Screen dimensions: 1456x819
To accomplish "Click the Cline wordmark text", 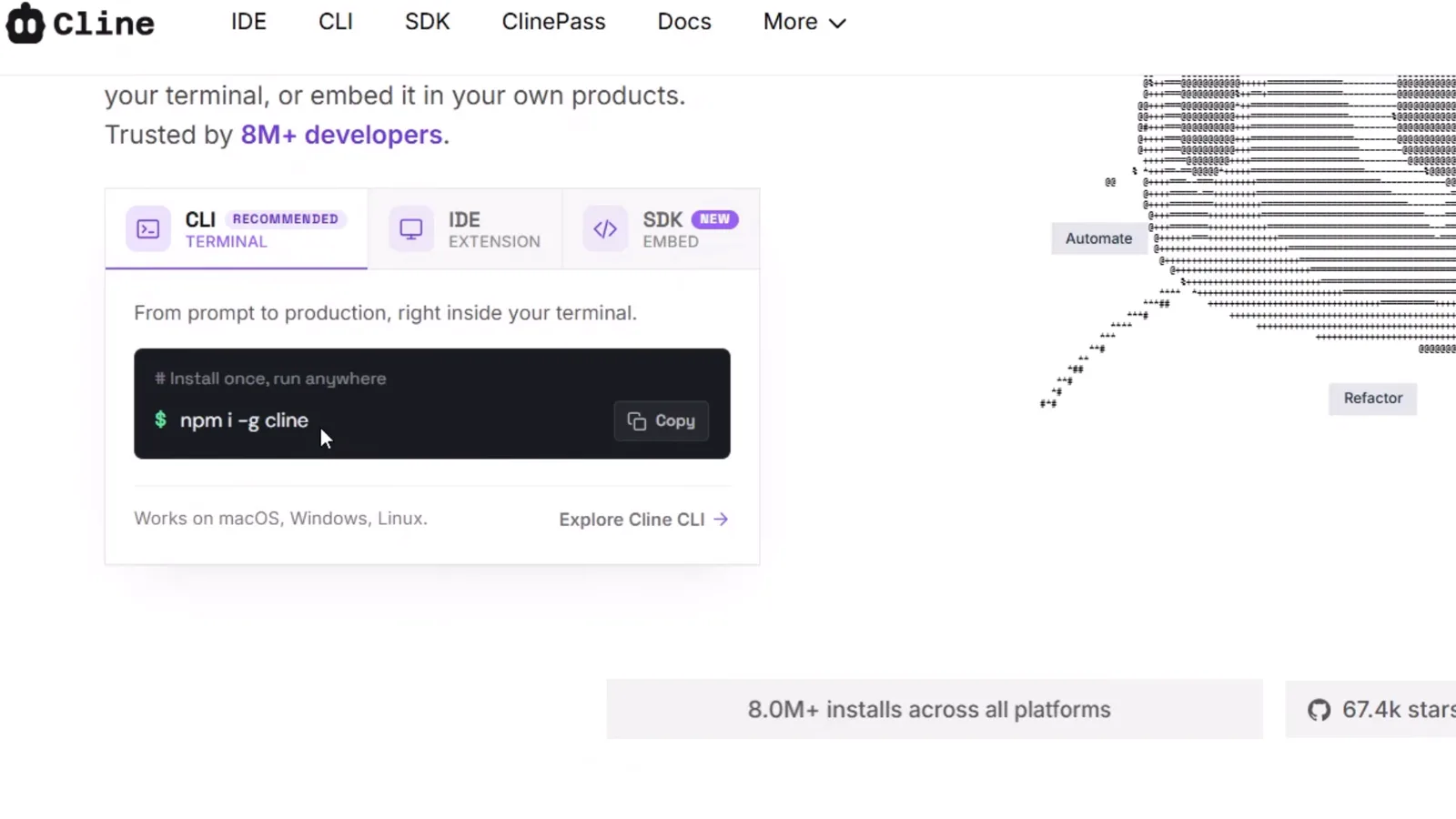I will 104,24.
